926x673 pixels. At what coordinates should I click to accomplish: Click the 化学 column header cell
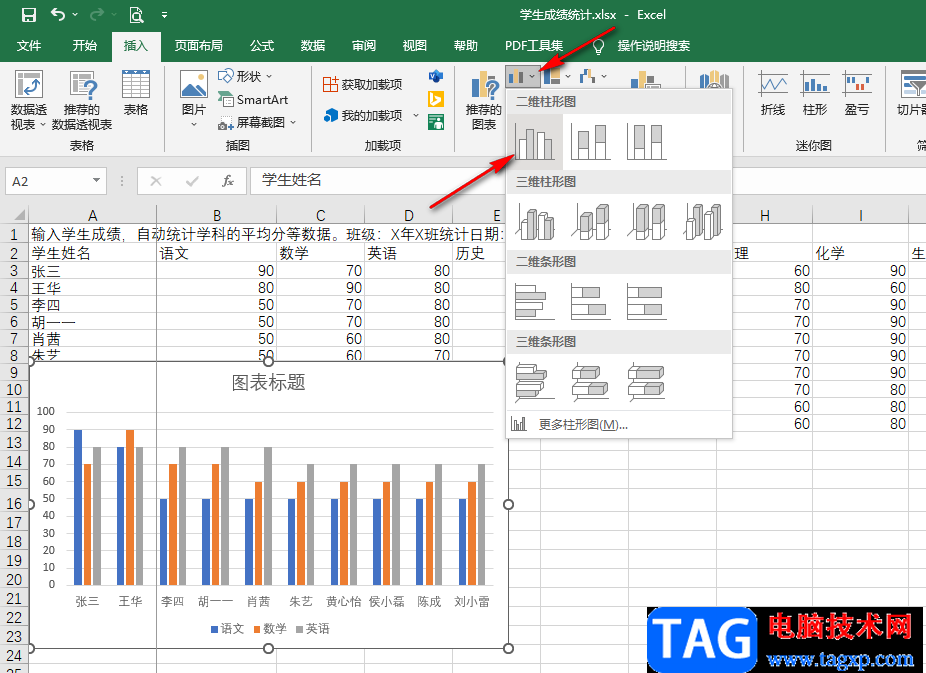(860, 254)
